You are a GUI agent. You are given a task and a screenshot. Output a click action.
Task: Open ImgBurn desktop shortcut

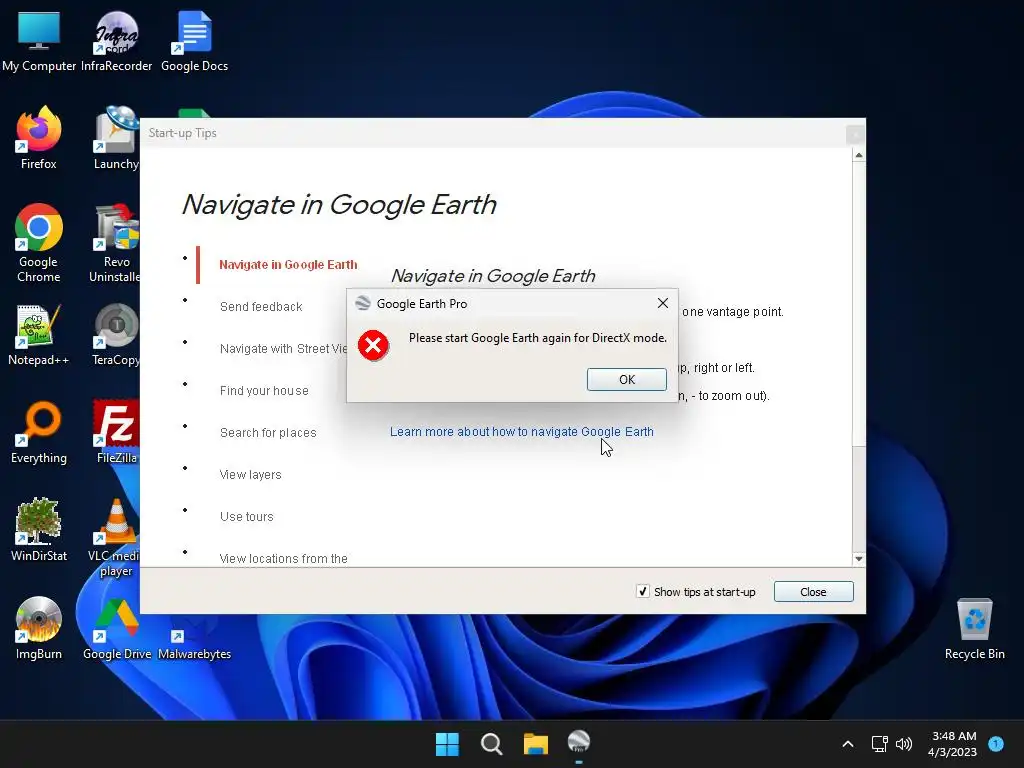pos(39,628)
